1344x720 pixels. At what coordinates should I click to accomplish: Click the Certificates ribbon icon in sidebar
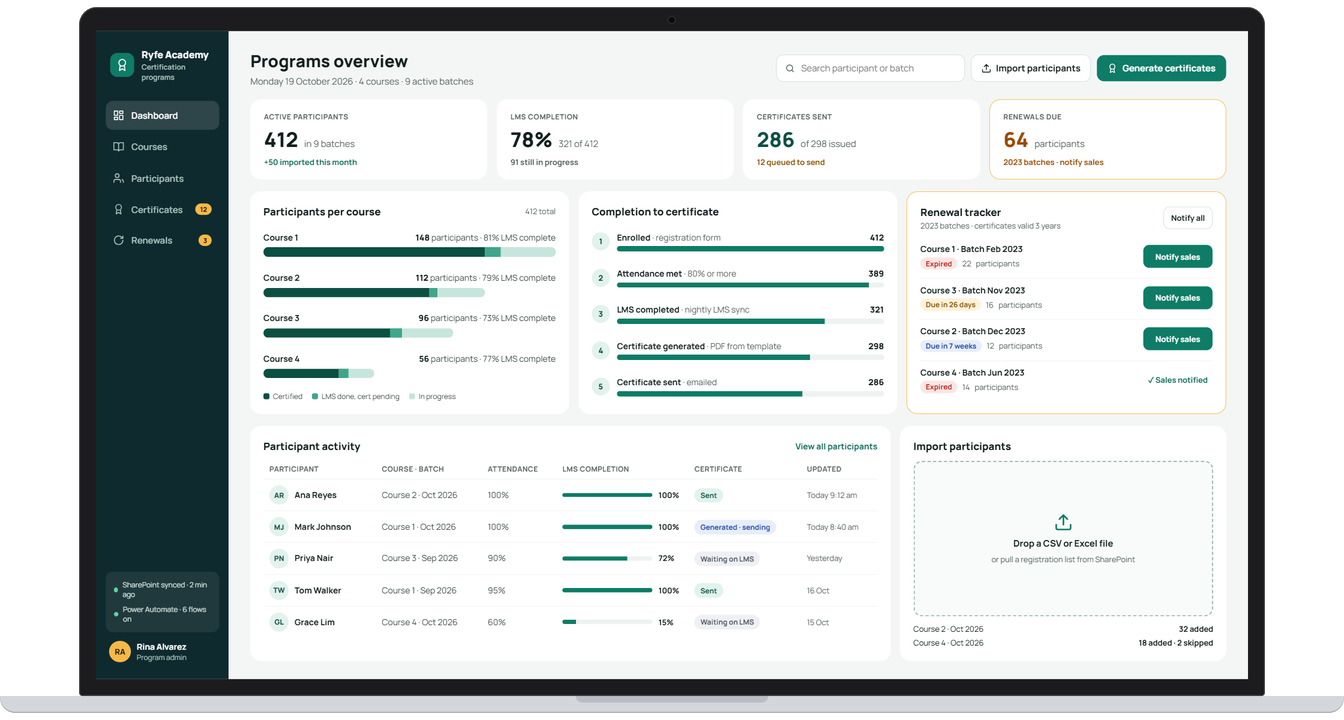click(x=119, y=209)
